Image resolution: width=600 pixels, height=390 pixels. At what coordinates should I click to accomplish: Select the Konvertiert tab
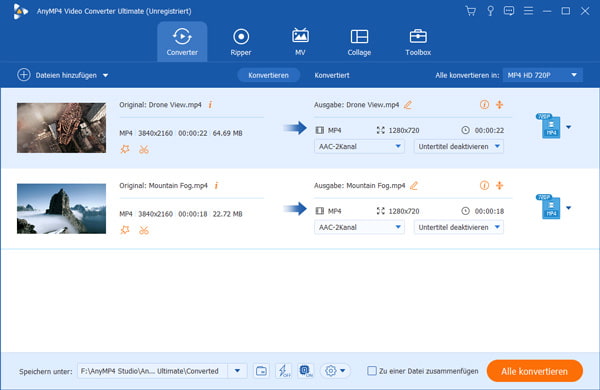pyautogui.click(x=332, y=75)
